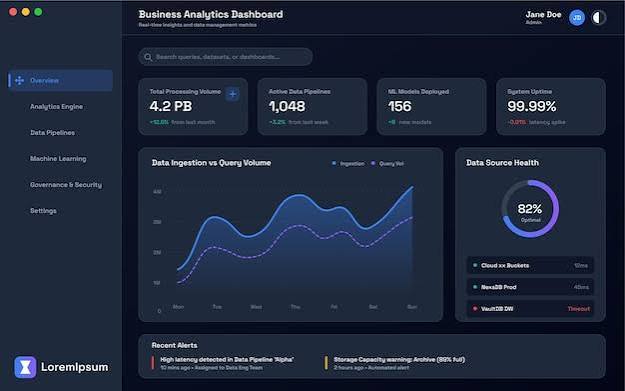Image resolution: width=625 pixels, height=391 pixels.
Task: Toggle the Ingestion legend series
Action: (x=348, y=163)
